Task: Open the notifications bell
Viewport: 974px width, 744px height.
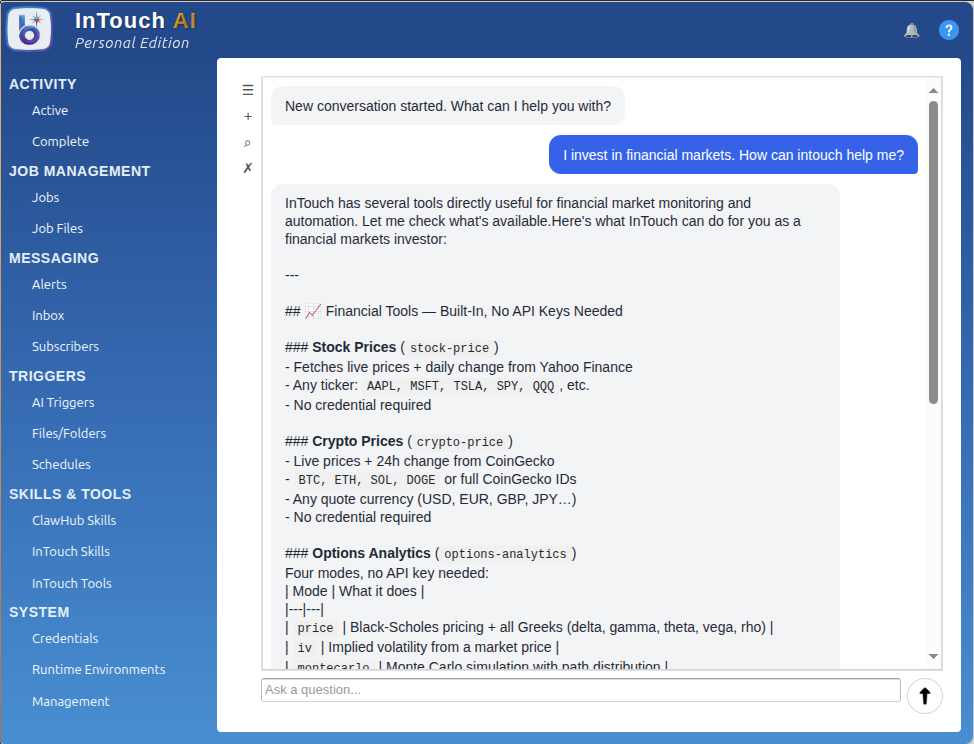Action: (911, 30)
